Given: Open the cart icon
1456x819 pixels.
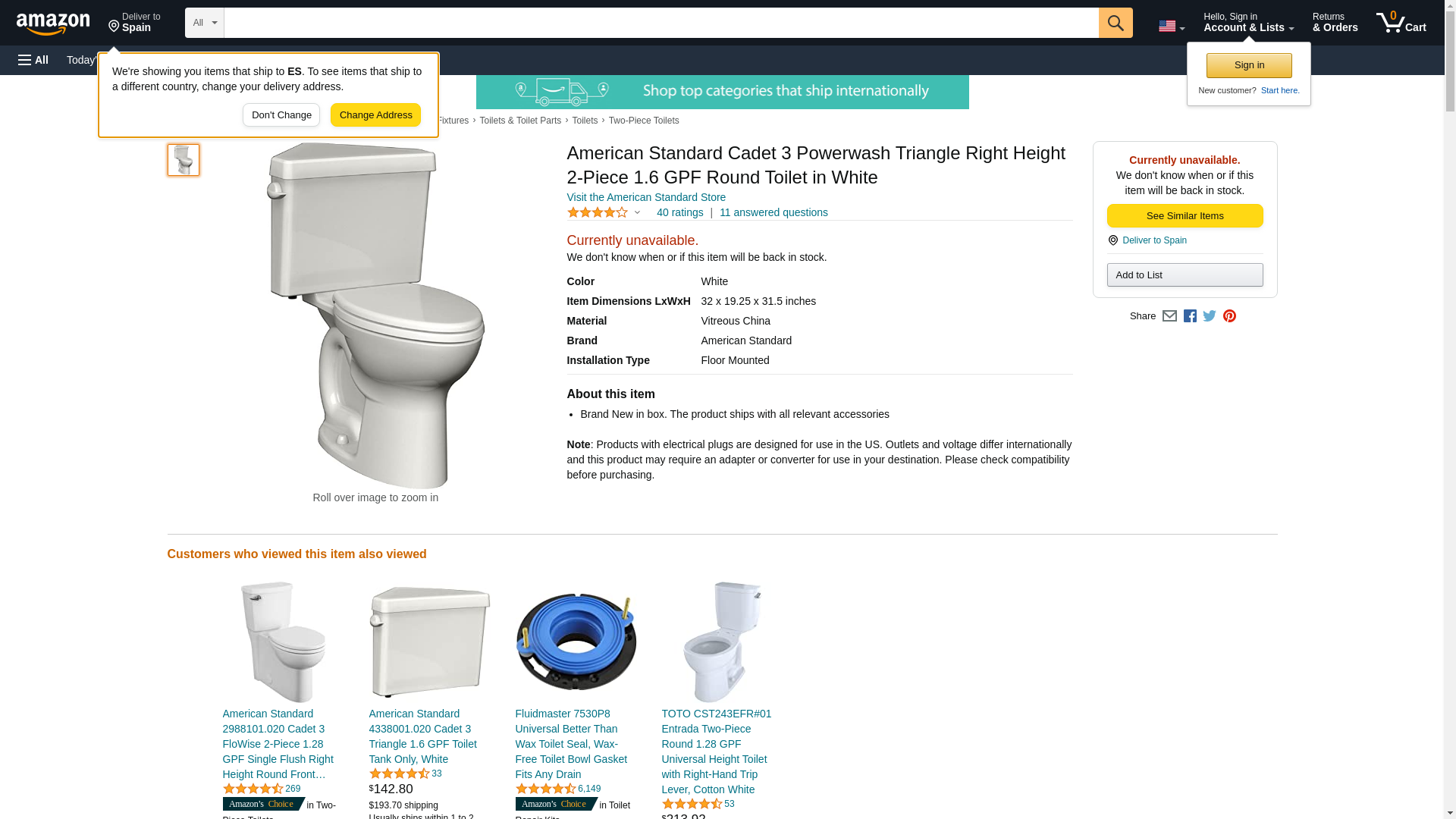Looking at the screenshot, I should [1401, 22].
